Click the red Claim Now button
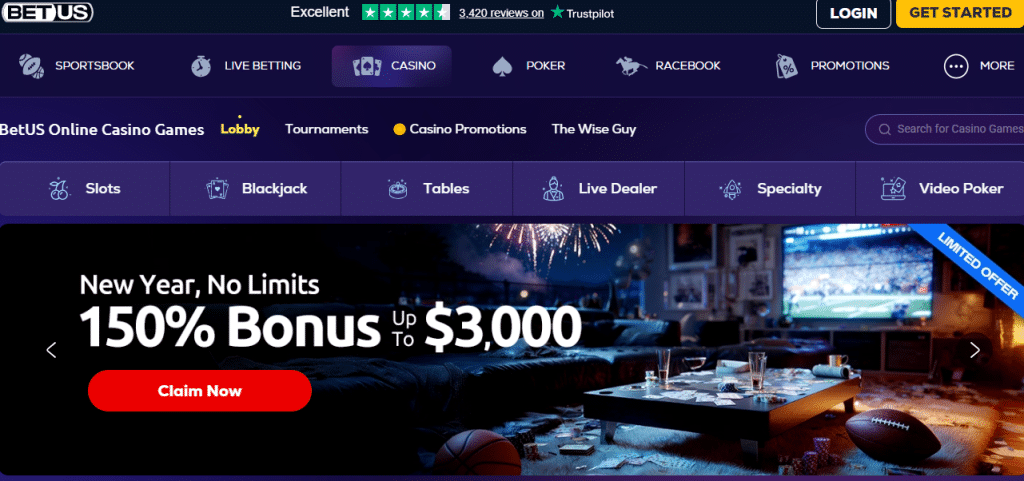 point(200,391)
